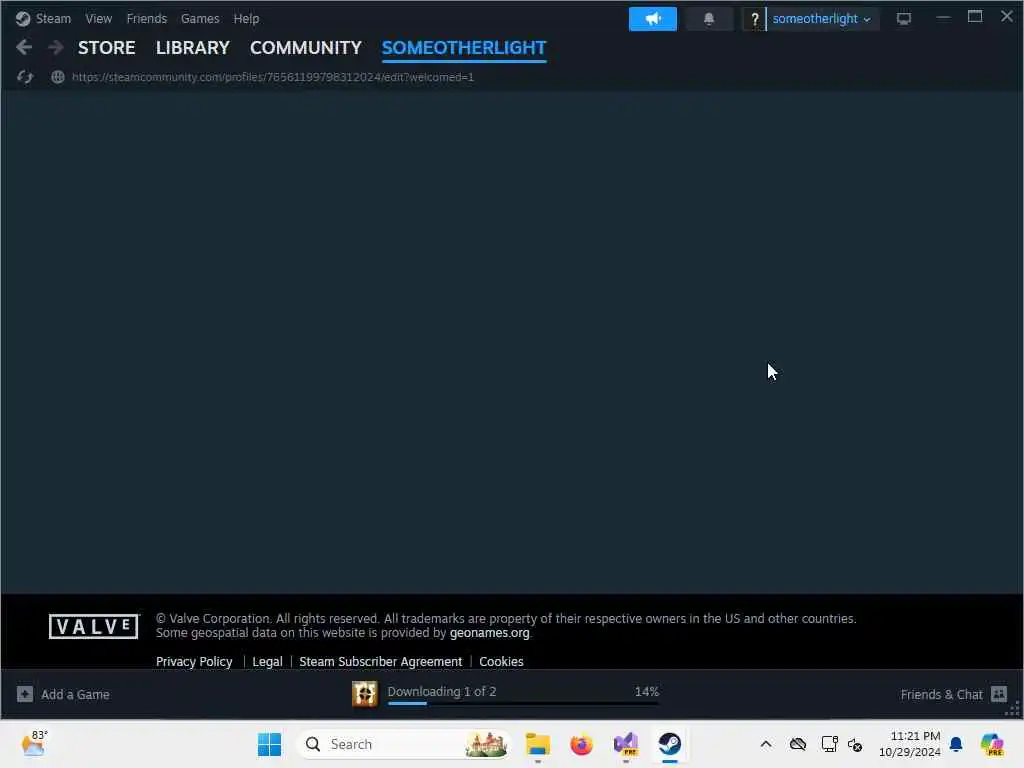The image size is (1024, 768).
Task: Open the taskbar notification bell
Action: coord(956,744)
